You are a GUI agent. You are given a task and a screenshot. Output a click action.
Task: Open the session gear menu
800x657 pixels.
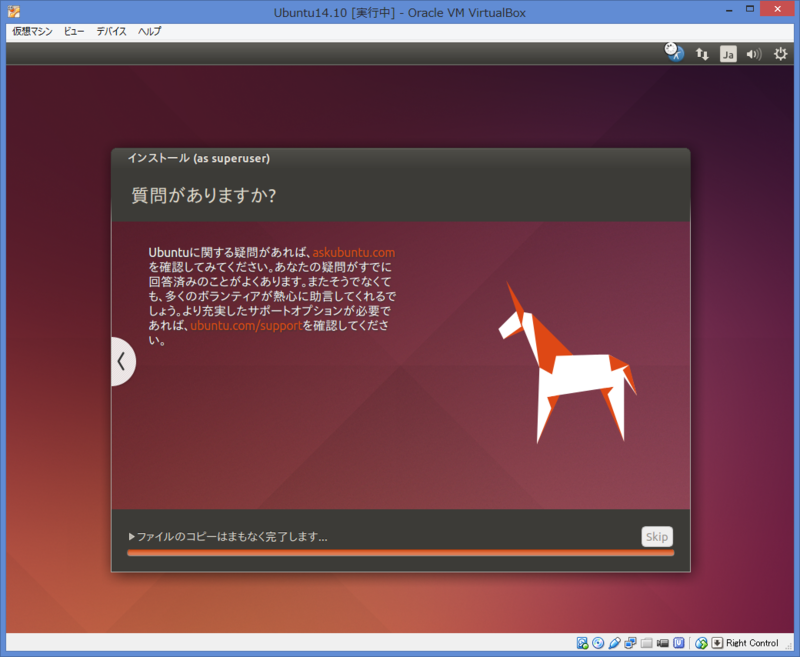coord(780,53)
